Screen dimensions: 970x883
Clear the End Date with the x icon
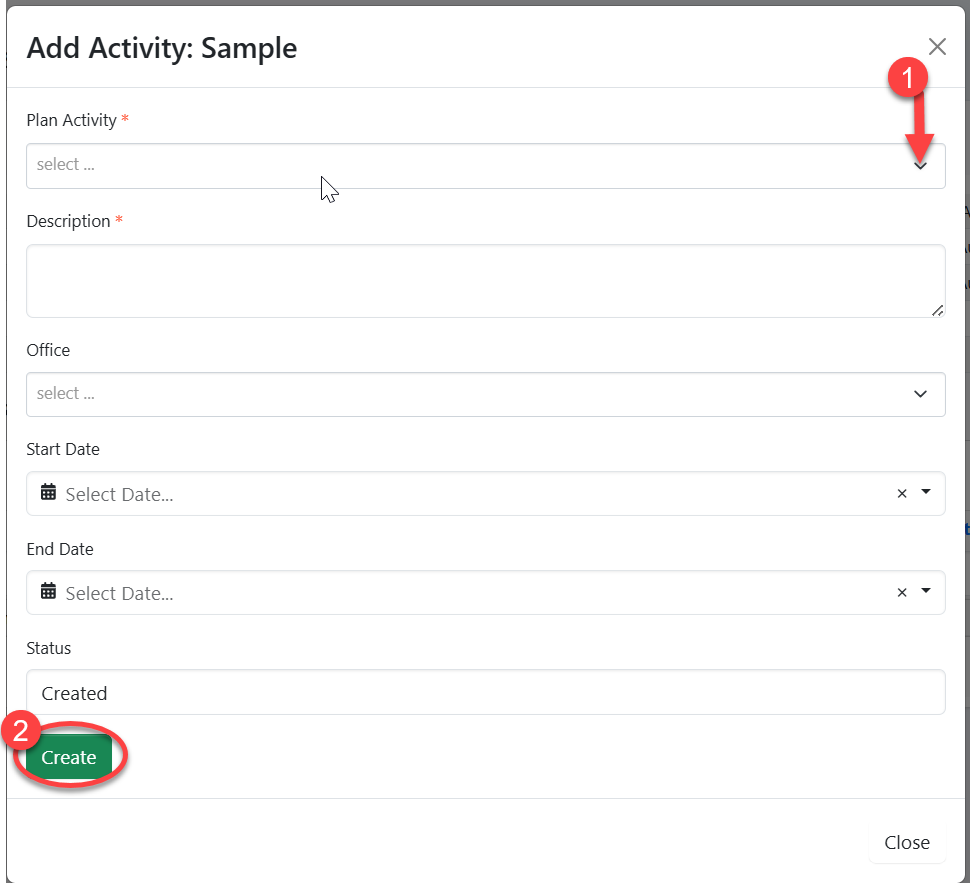(901, 592)
